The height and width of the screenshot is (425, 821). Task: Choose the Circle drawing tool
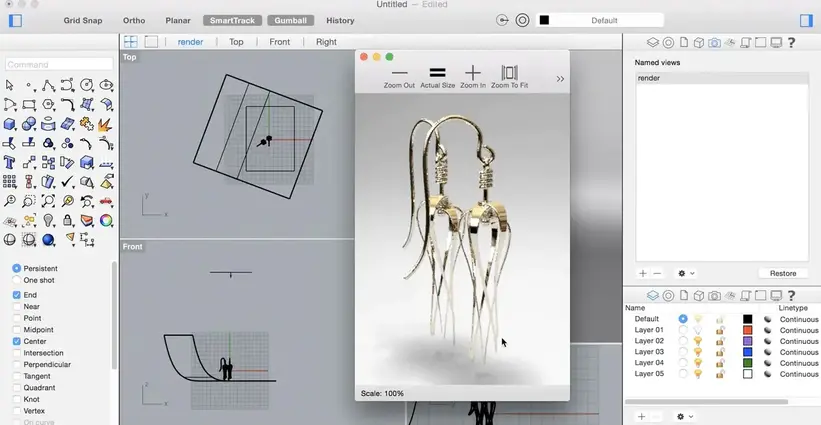(87, 85)
